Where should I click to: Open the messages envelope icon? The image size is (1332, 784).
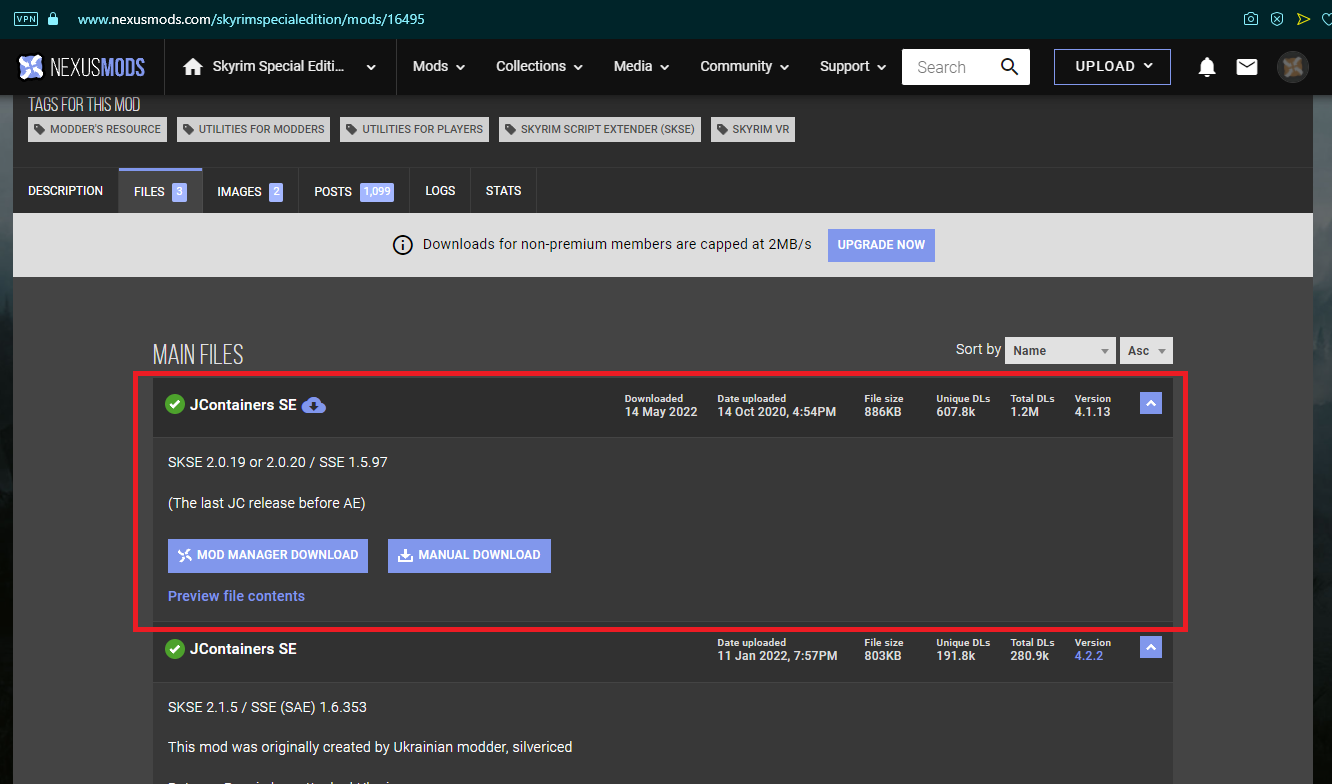pyautogui.click(x=1247, y=67)
